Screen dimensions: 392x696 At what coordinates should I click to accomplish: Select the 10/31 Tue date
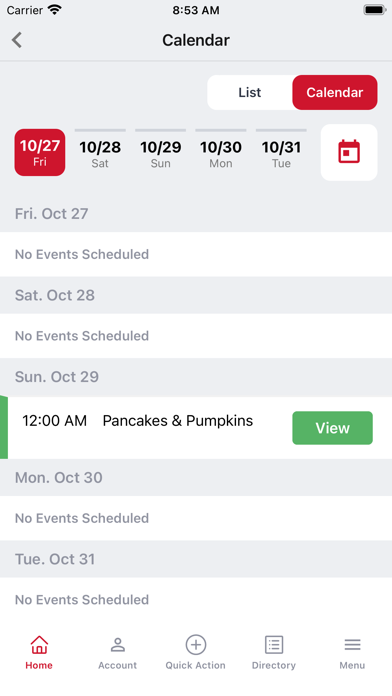click(281, 152)
